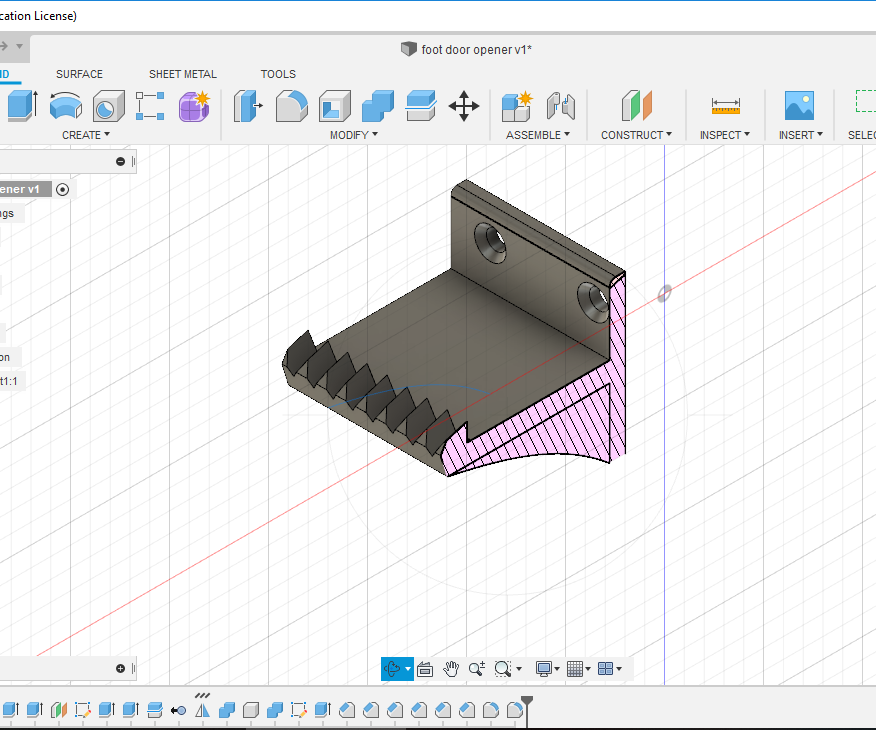Select the Press Pull tool
The image size is (876, 730).
(x=247, y=106)
